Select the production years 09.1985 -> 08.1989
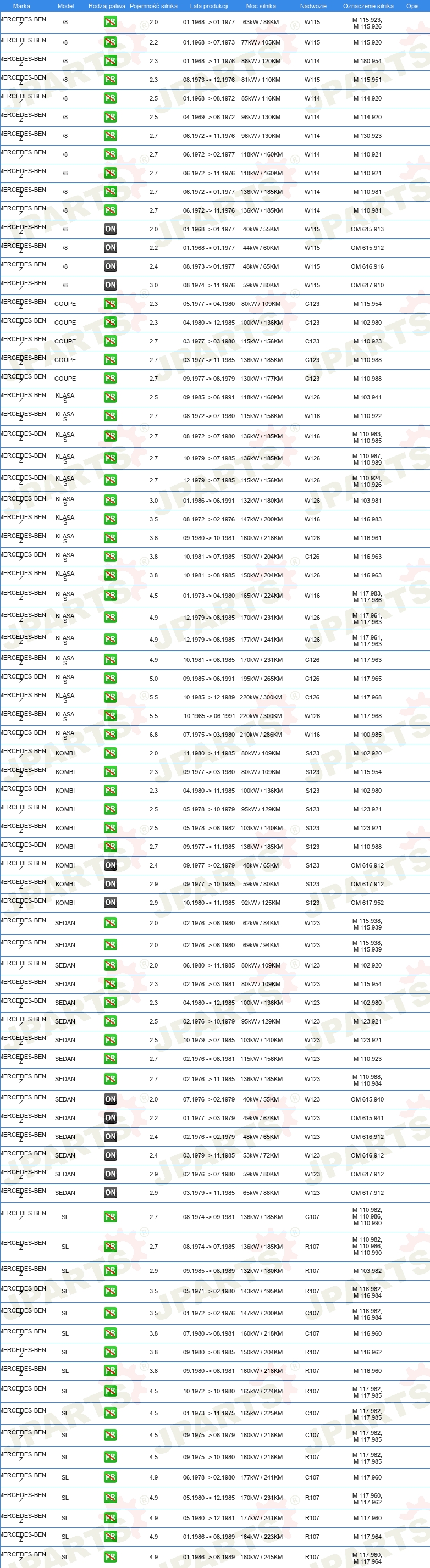 click(209, 1271)
